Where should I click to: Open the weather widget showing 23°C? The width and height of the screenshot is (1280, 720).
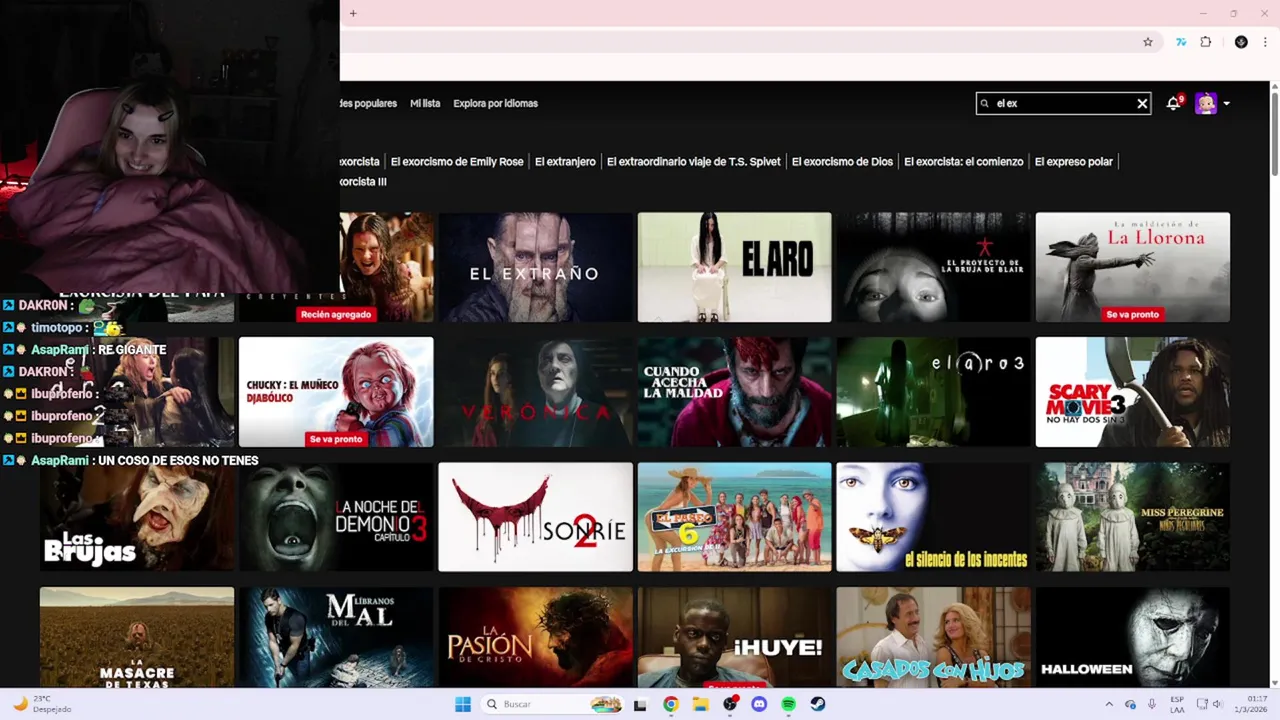tap(41, 704)
